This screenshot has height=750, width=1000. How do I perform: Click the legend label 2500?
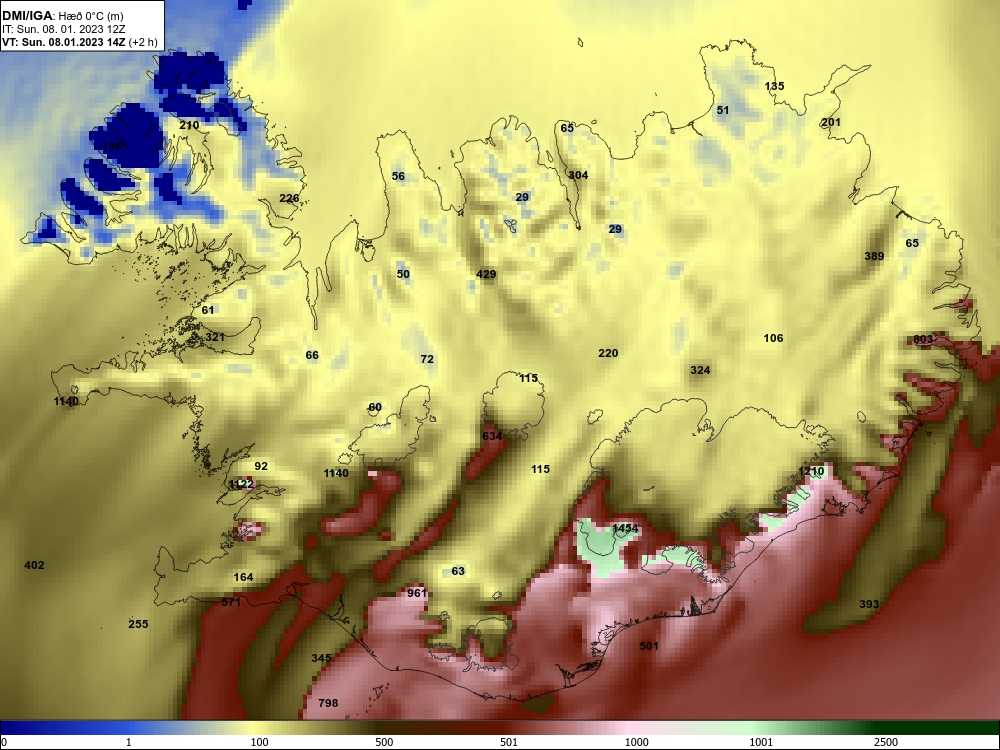tap(886, 742)
